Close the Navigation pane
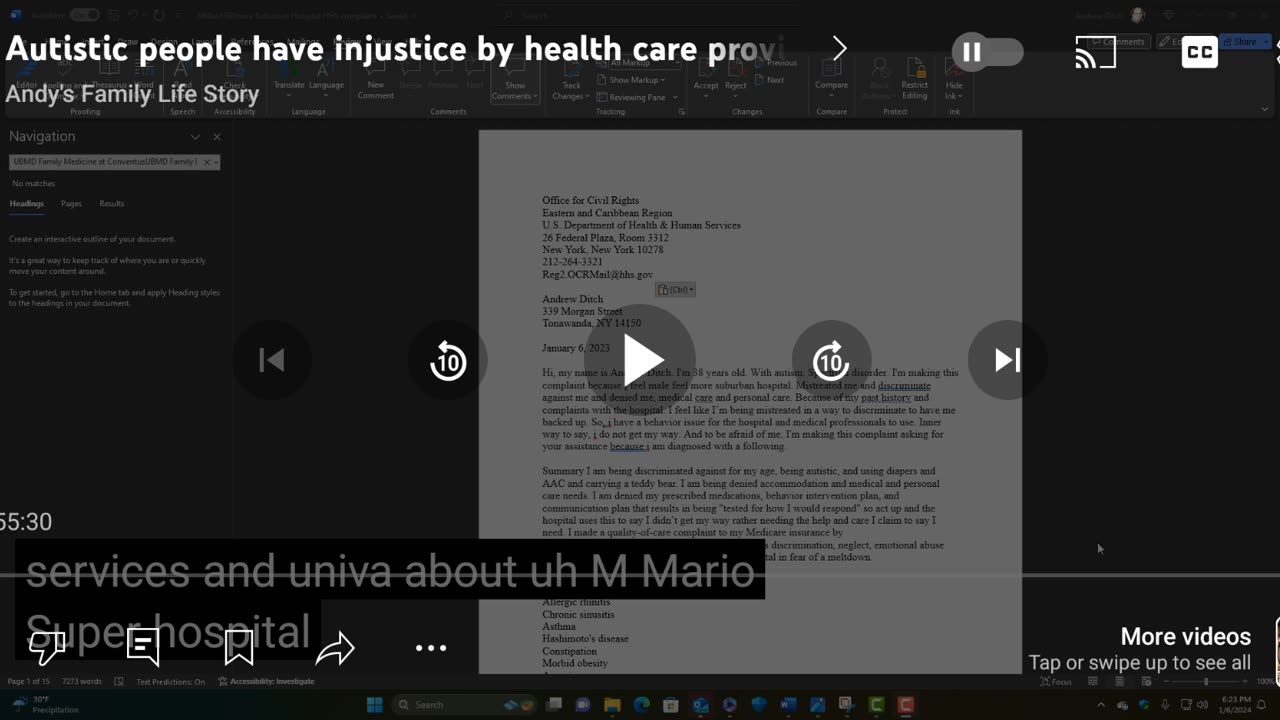1280x720 pixels. click(217, 137)
